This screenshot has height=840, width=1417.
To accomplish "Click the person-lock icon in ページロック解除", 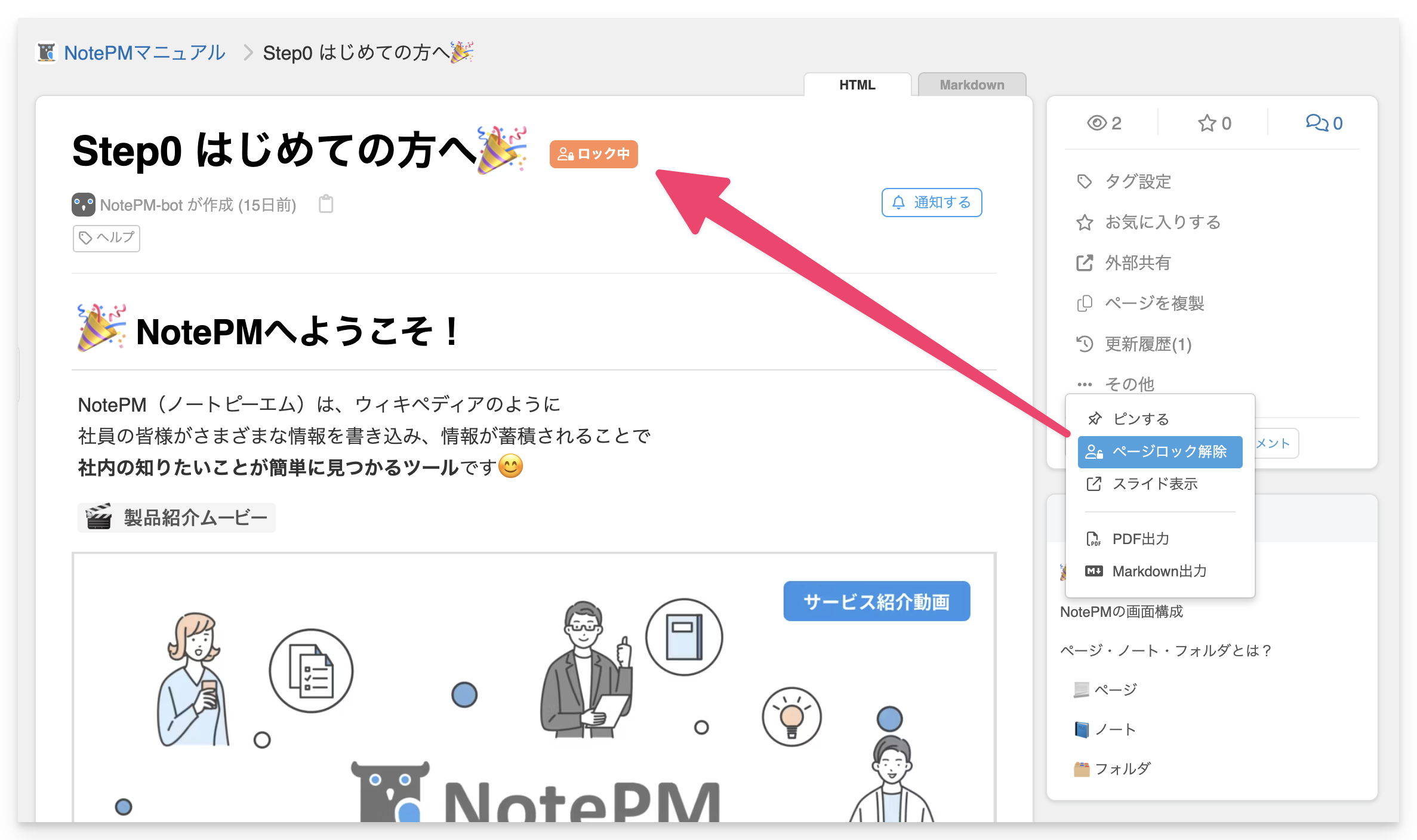I will pyautogui.click(x=1094, y=452).
